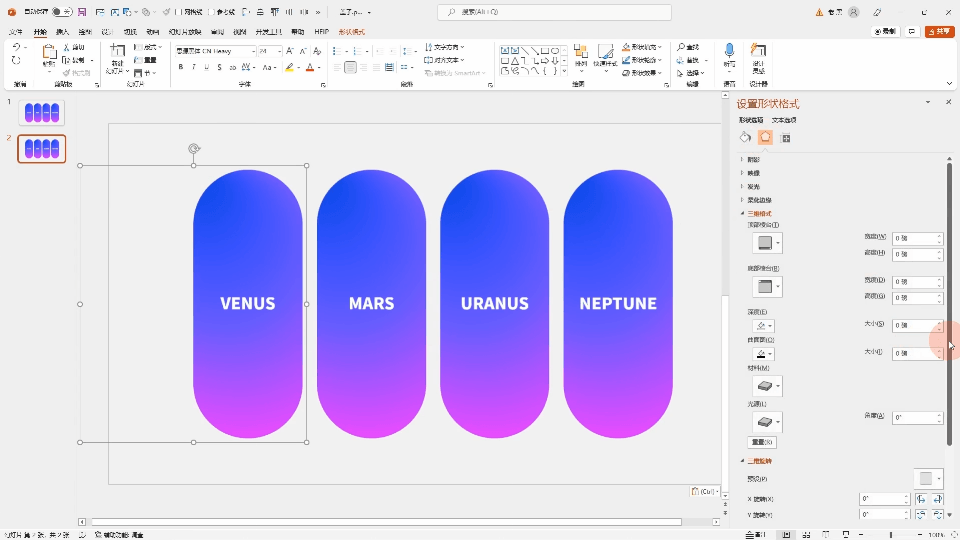This screenshot has height=540, width=960.
Task: Click the Undo arrow icon
Action: click(16, 48)
